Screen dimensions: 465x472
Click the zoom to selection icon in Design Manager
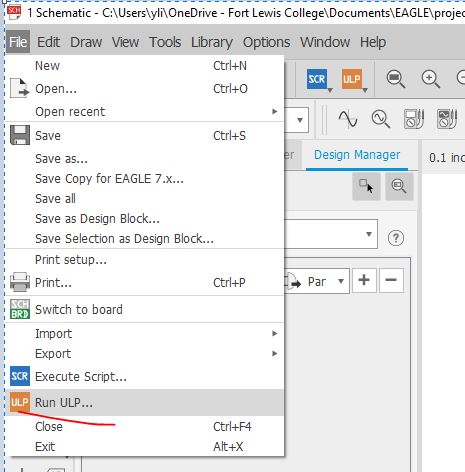399,186
